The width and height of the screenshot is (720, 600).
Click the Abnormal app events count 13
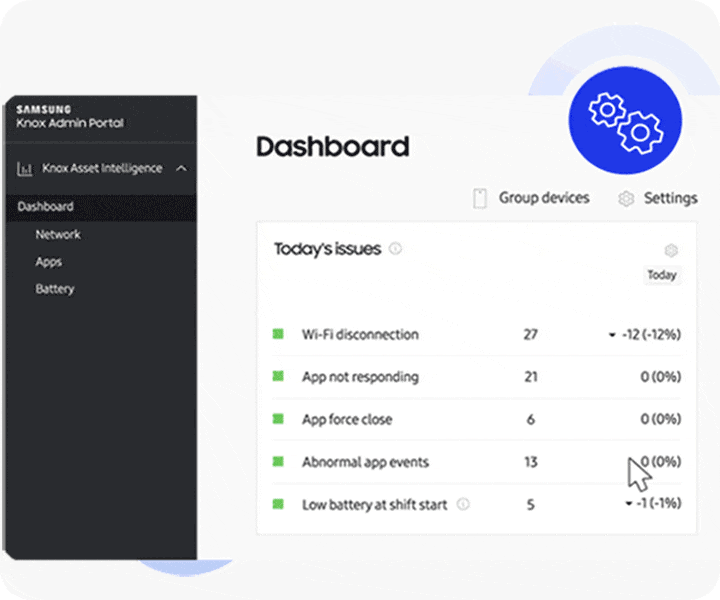pos(531,462)
